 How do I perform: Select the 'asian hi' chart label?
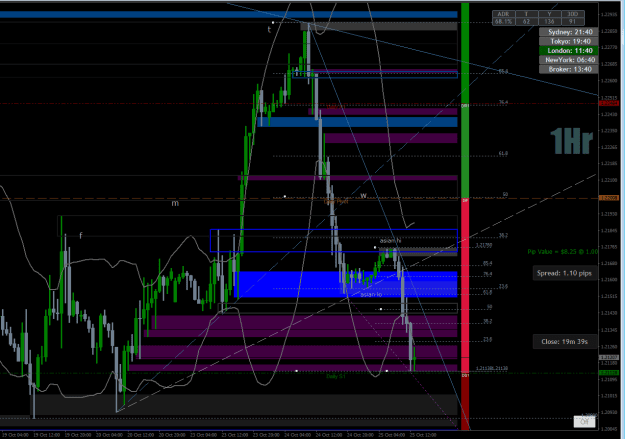coord(390,240)
